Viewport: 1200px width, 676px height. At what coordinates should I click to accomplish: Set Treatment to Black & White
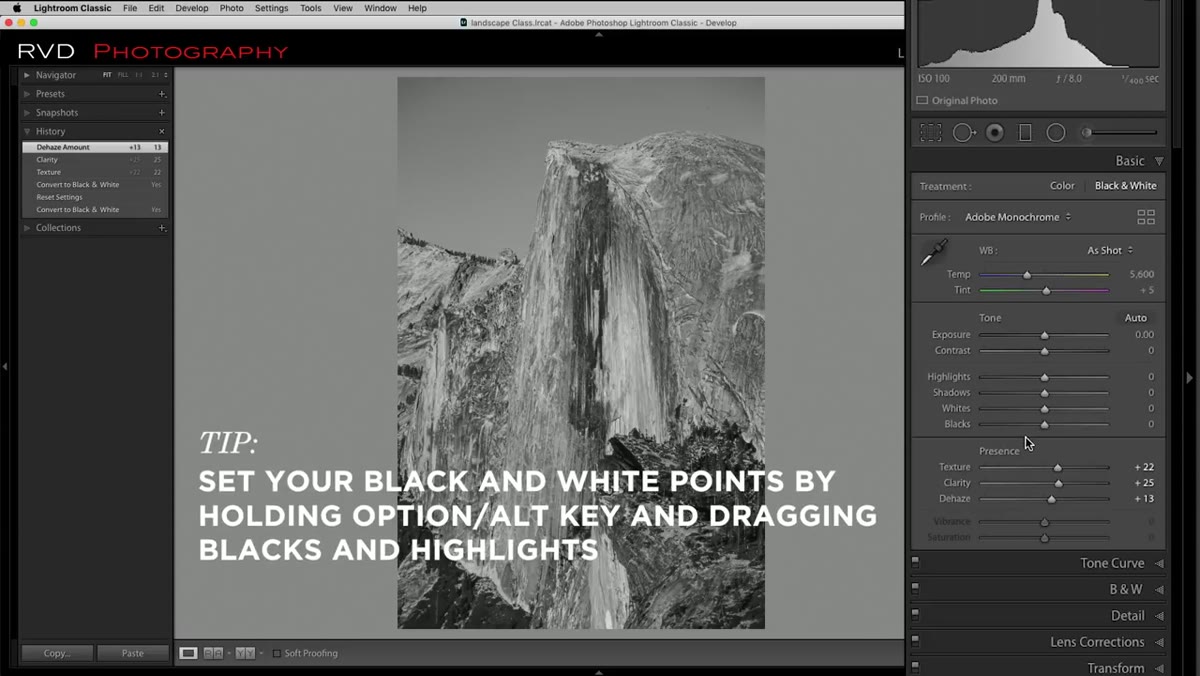coord(1125,186)
